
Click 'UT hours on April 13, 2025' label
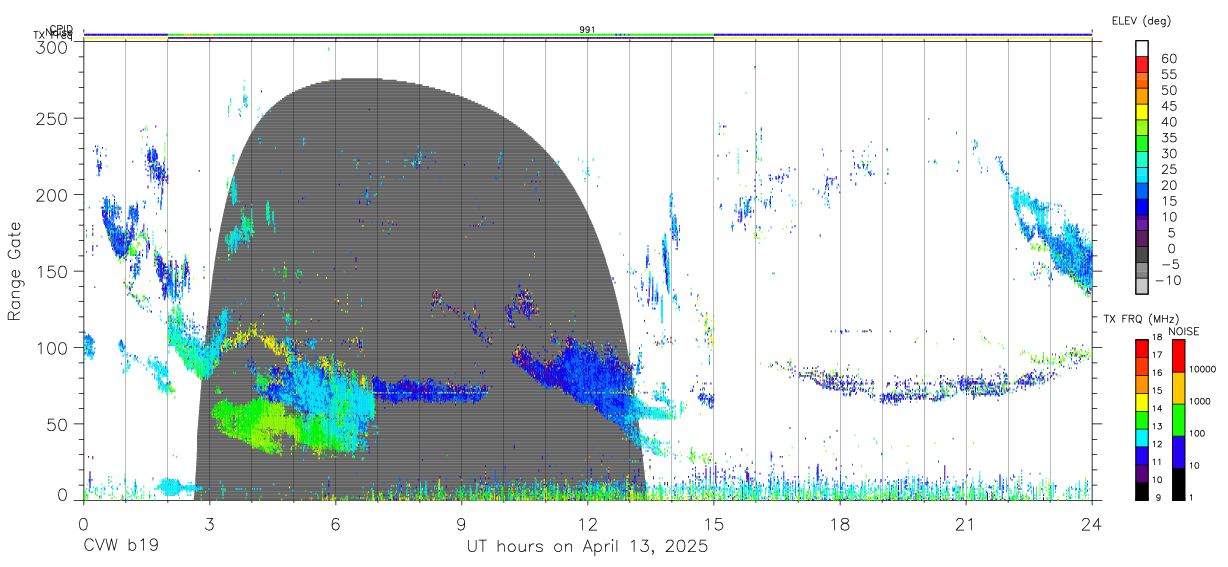tap(587, 547)
